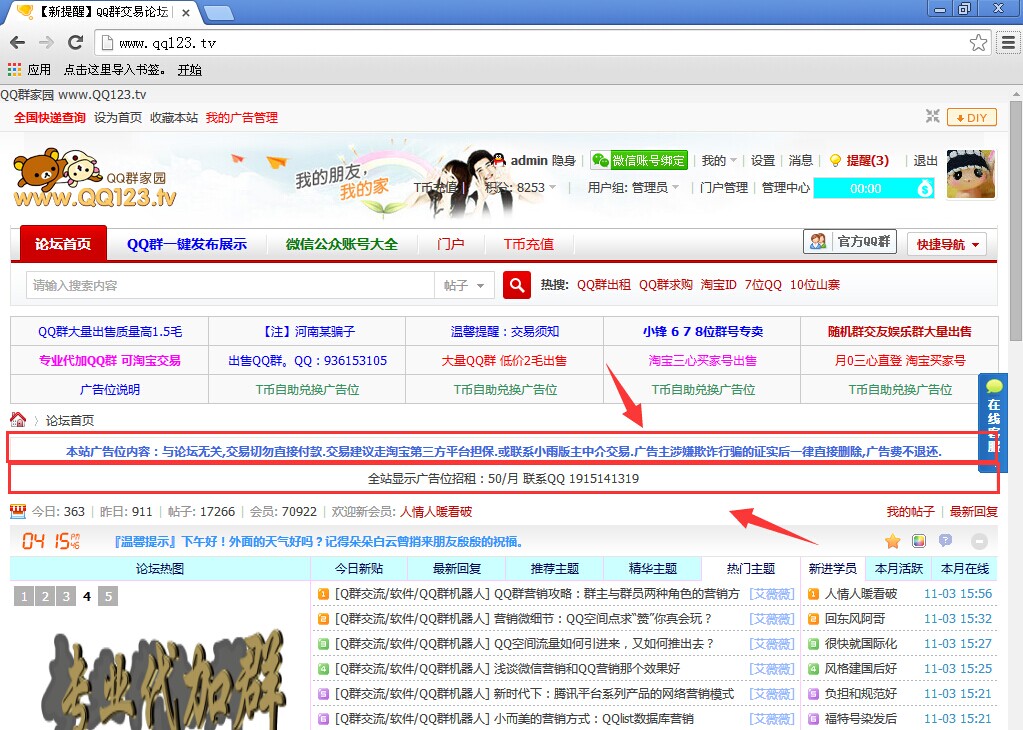
Task: Bookmark this page with the star icon
Action: [x=978, y=43]
